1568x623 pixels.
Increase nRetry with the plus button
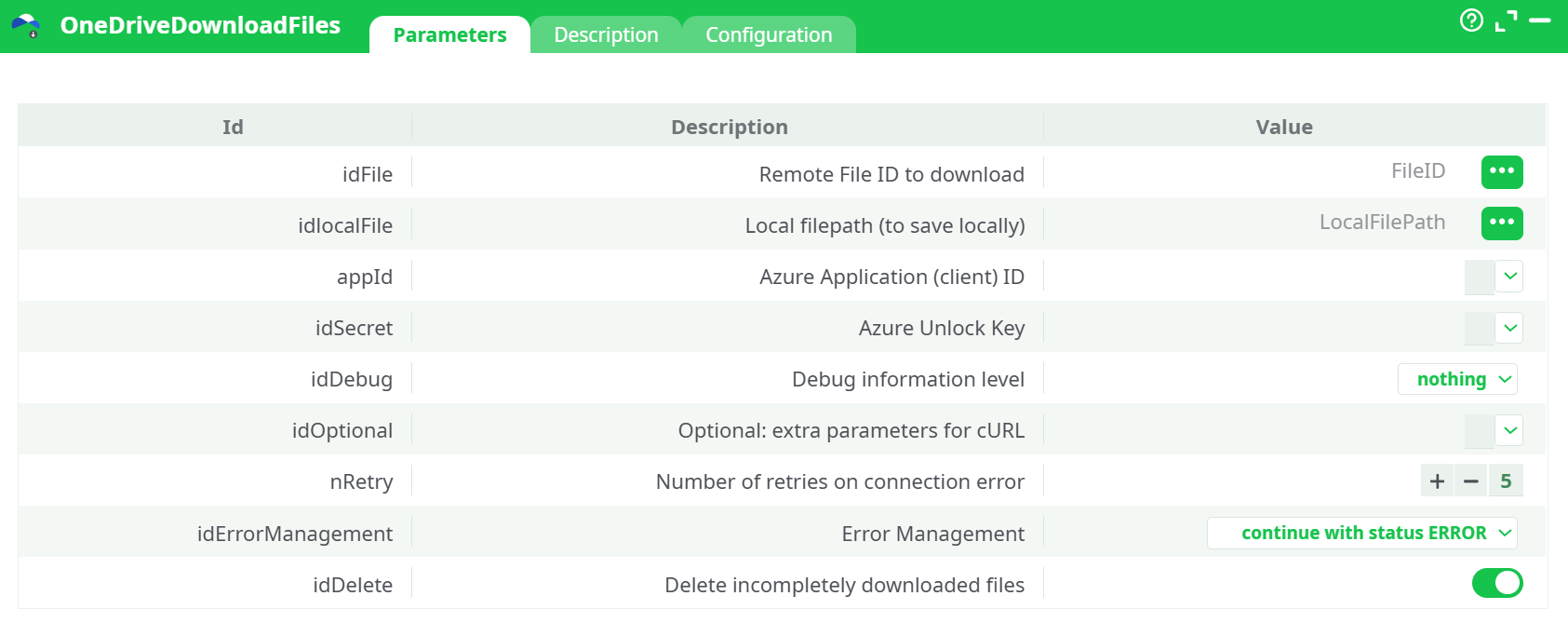pyautogui.click(x=1437, y=481)
